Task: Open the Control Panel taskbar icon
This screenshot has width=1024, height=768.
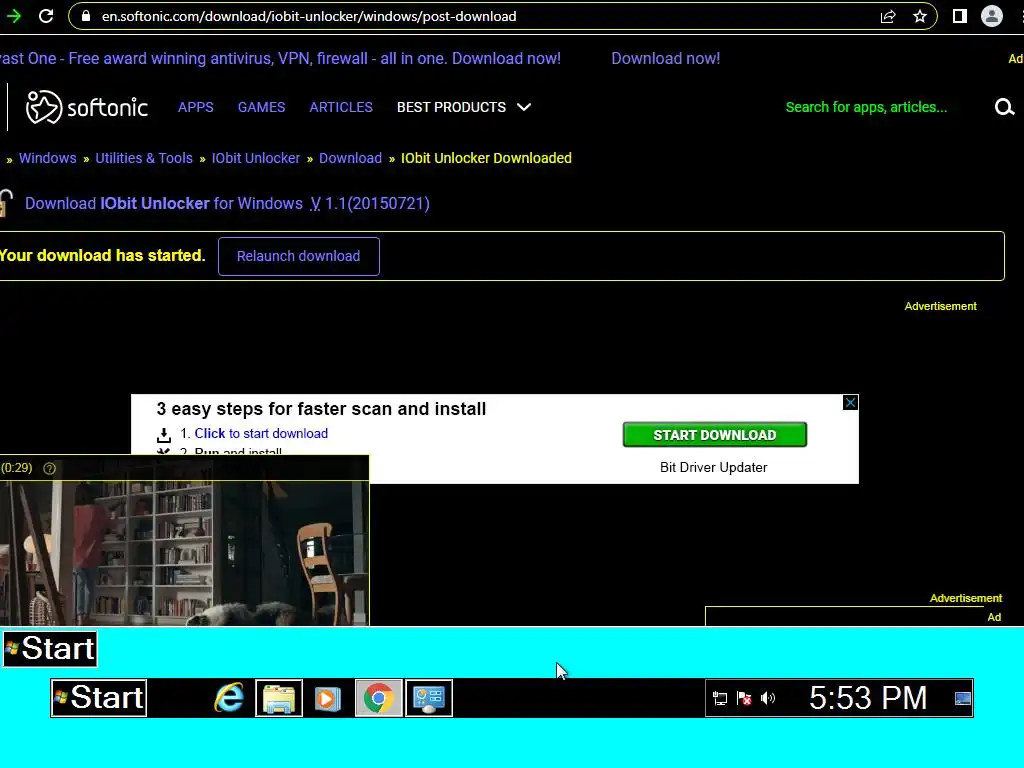Action: [428, 698]
